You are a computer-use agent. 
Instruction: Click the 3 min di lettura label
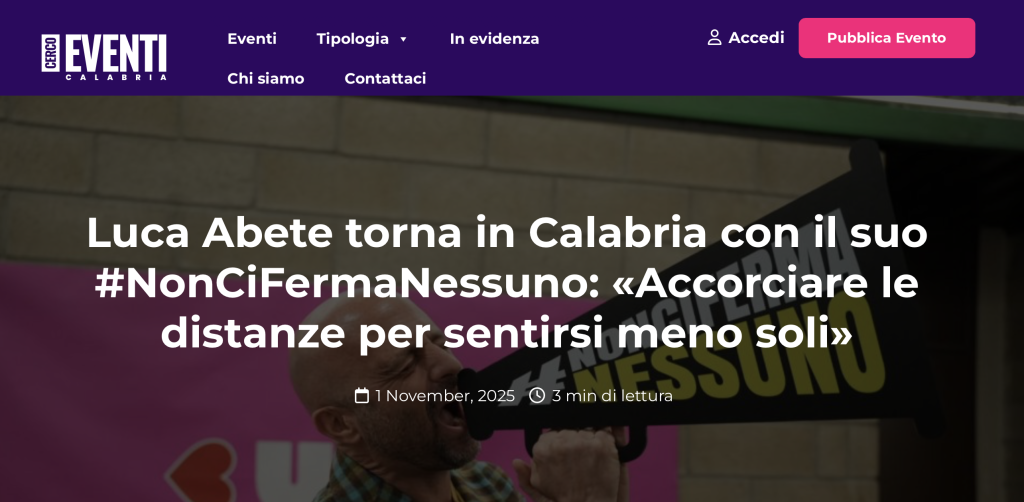click(612, 396)
